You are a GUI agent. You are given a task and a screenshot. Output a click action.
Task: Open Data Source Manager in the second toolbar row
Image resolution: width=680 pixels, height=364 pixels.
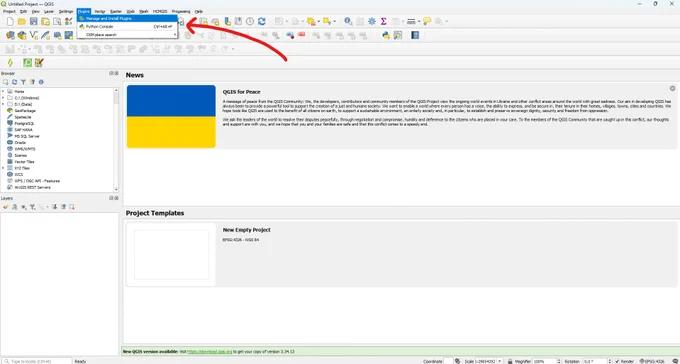point(10,35)
